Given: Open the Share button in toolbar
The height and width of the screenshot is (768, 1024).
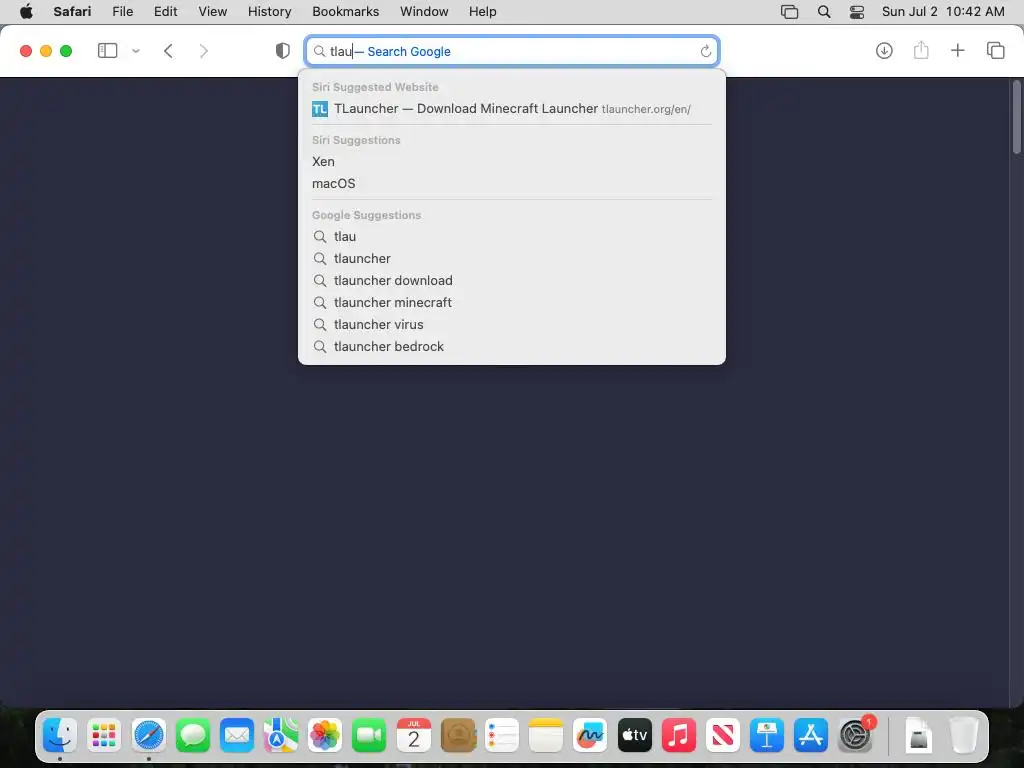Looking at the screenshot, I should pyautogui.click(x=921, y=50).
